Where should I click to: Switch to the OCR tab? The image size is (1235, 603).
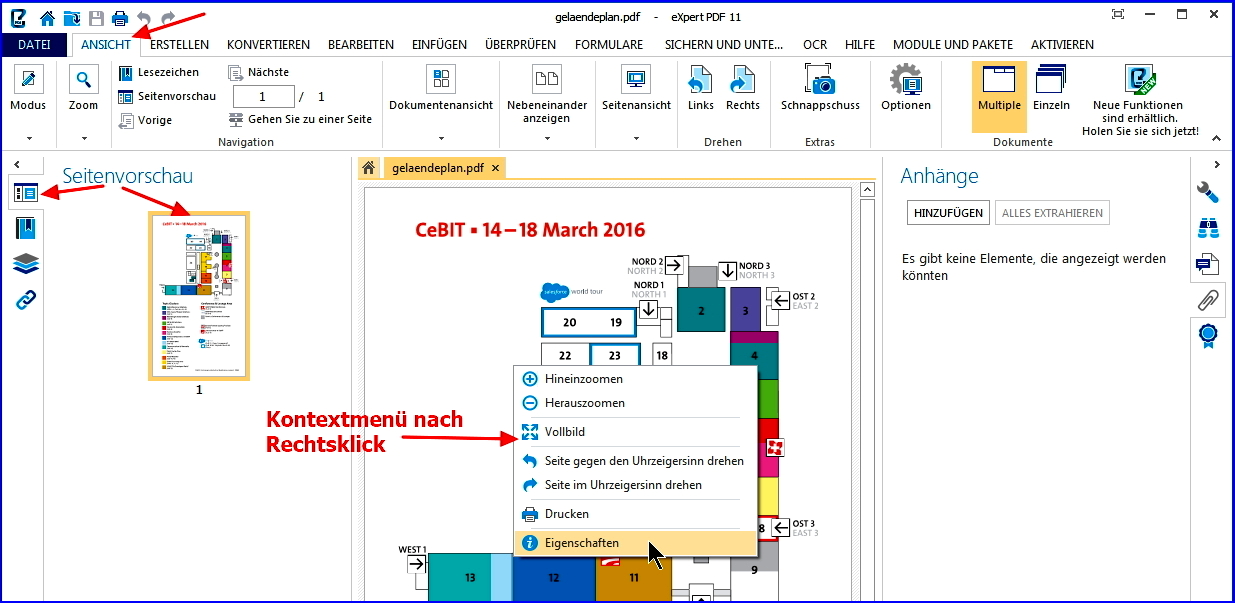pyautogui.click(x=814, y=45)
